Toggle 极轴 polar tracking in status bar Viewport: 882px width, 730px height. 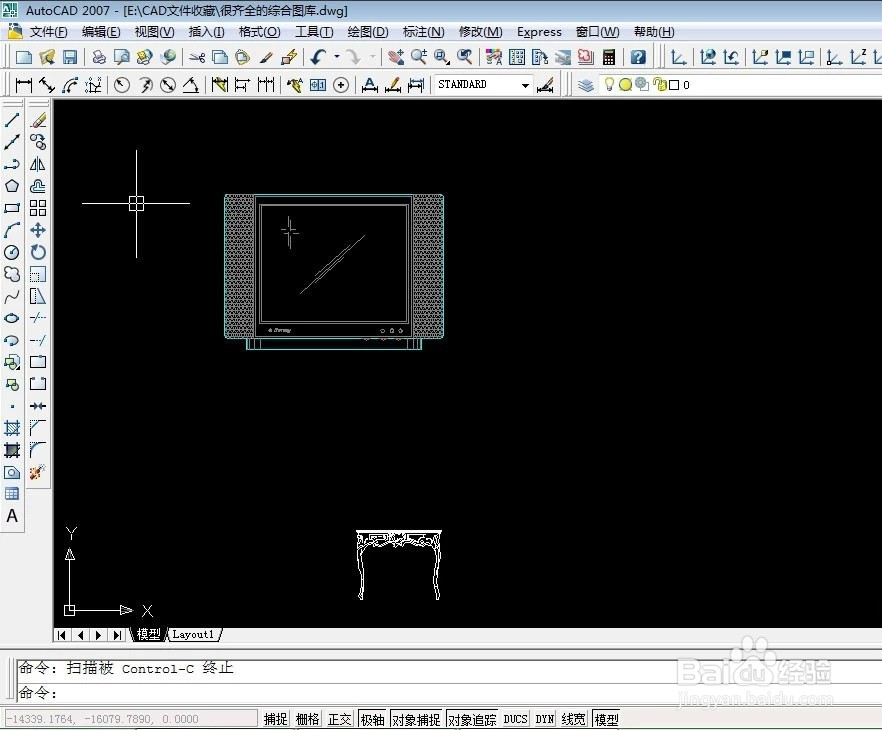pyautogui.click(x=372, y=719)
